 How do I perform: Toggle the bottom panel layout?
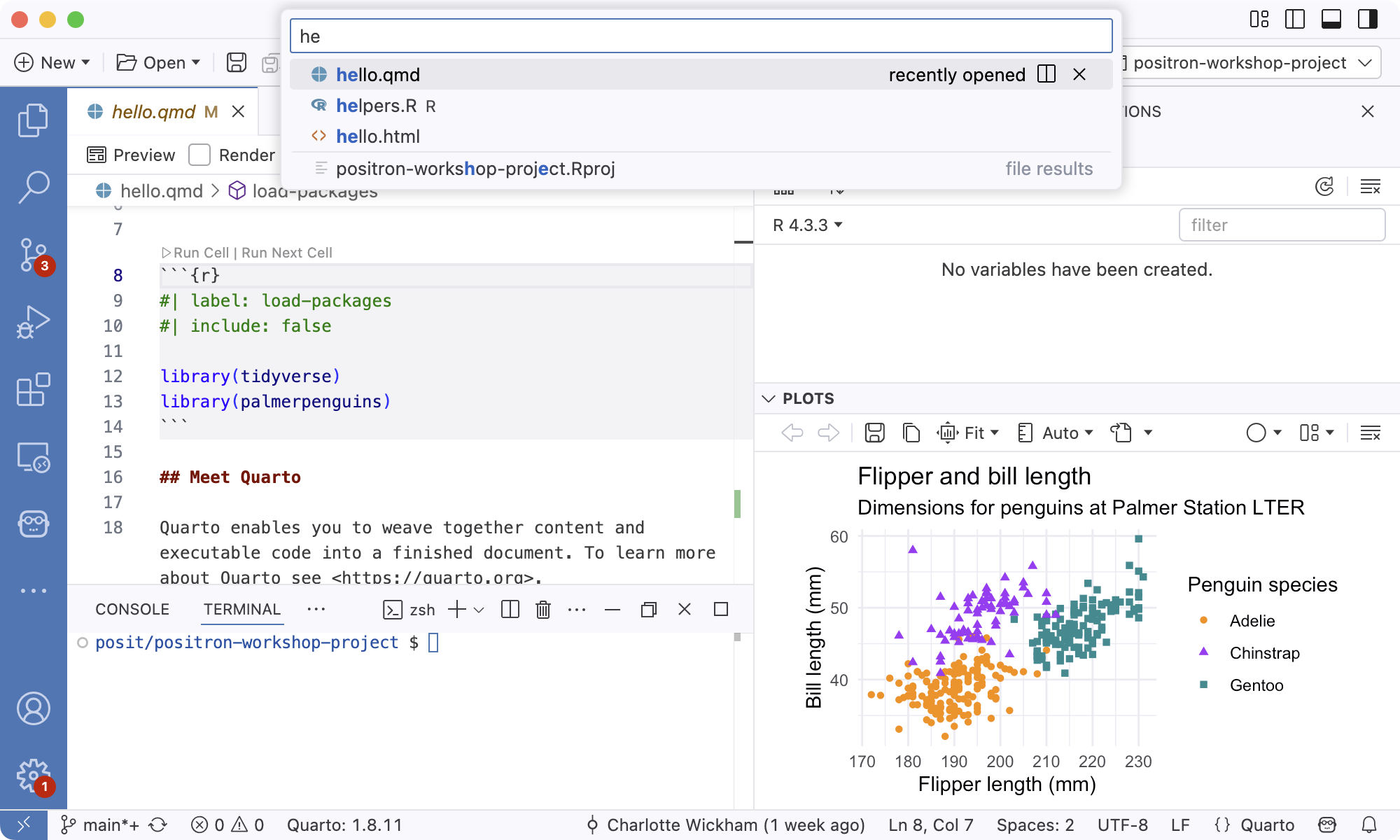click(1331, 19)
